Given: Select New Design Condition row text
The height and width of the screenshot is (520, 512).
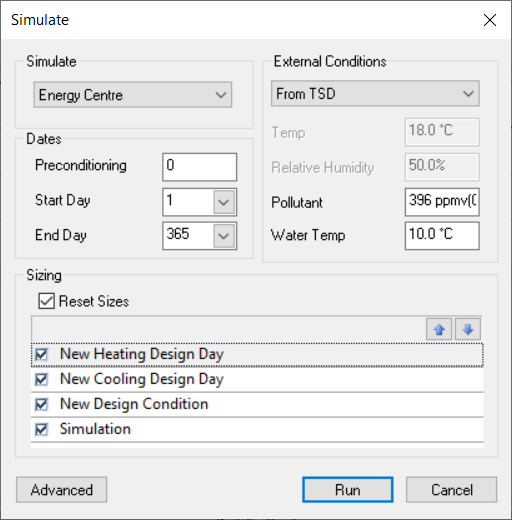Looking at the screenshot, I should [x=134, y=404].
